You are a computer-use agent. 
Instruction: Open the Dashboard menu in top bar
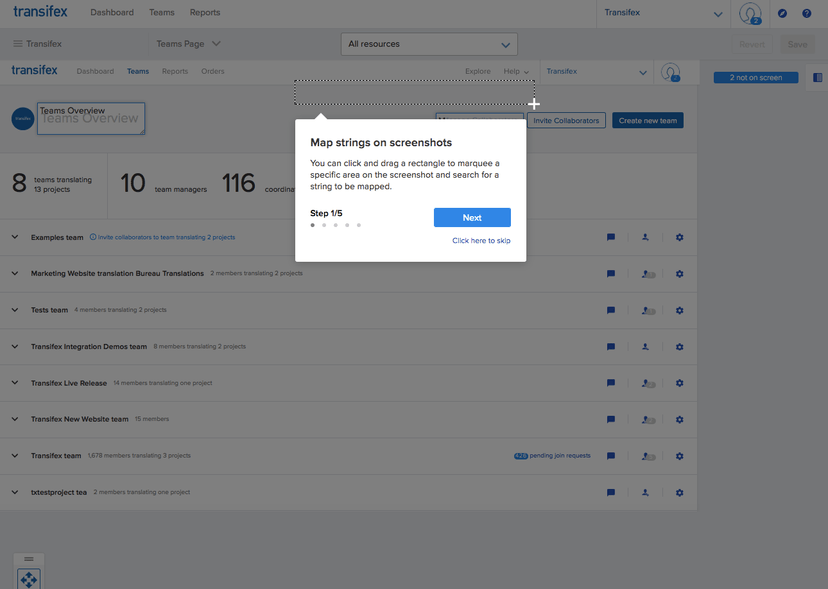[x=112, y=12]
